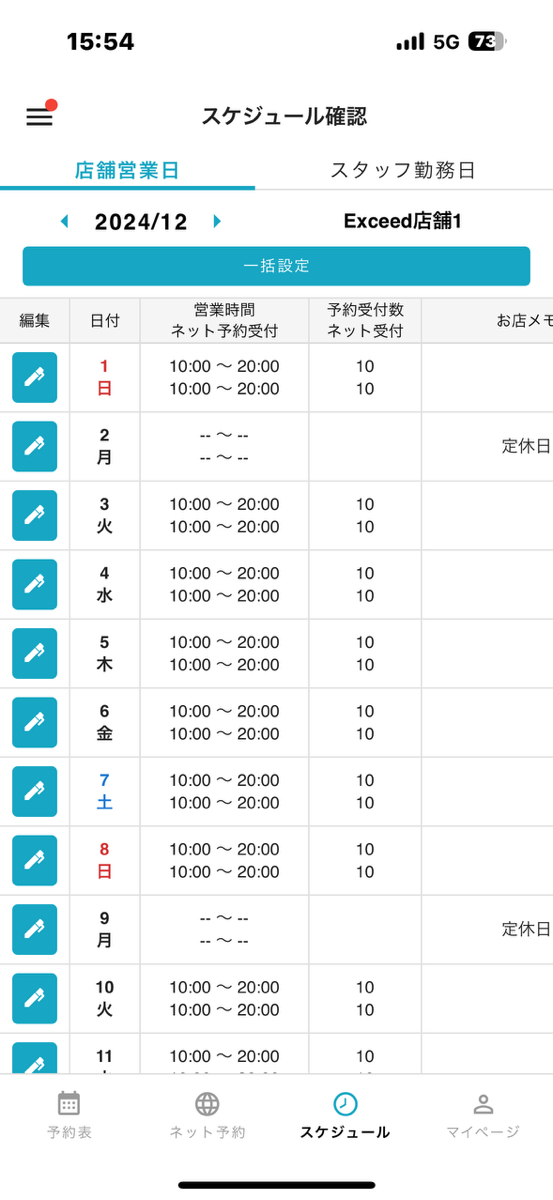Go to マイページ profile tab
The image size is (553, 1200).
(x=483, y=1115)
